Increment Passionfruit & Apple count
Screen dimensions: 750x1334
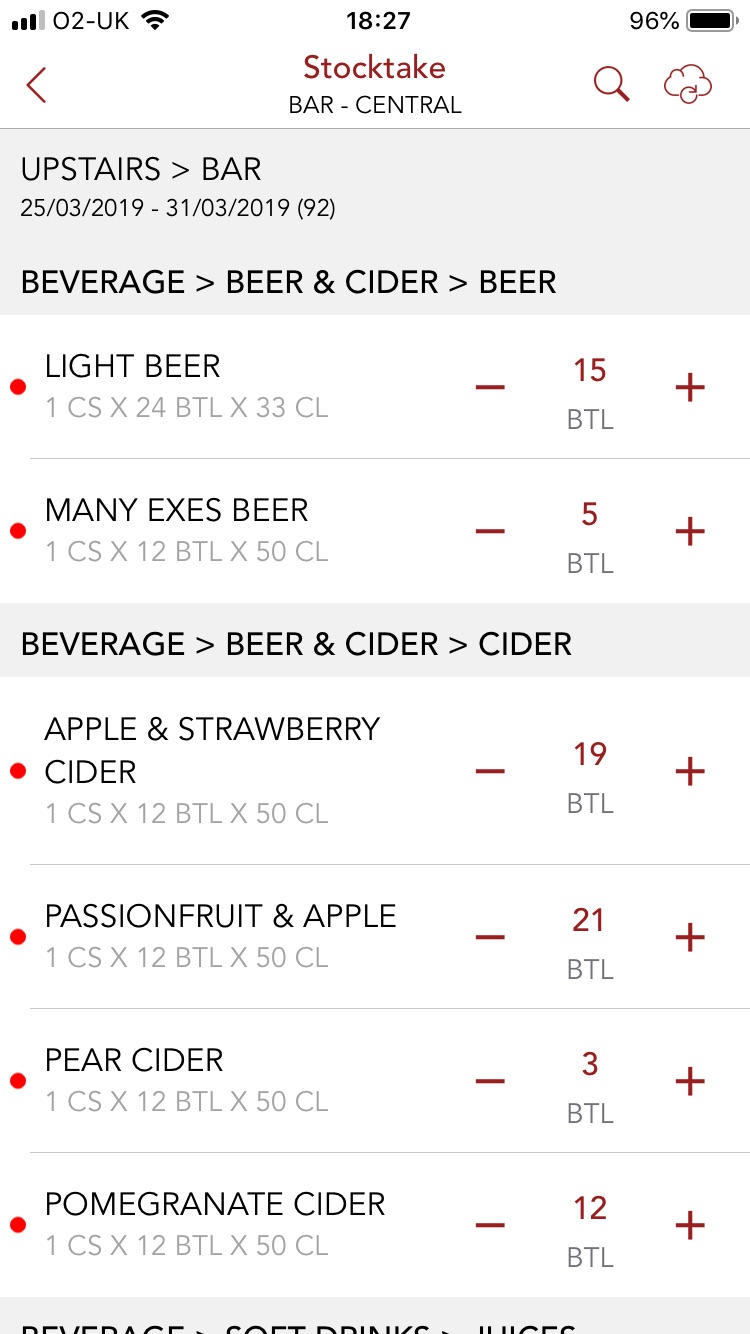[690, 937]
